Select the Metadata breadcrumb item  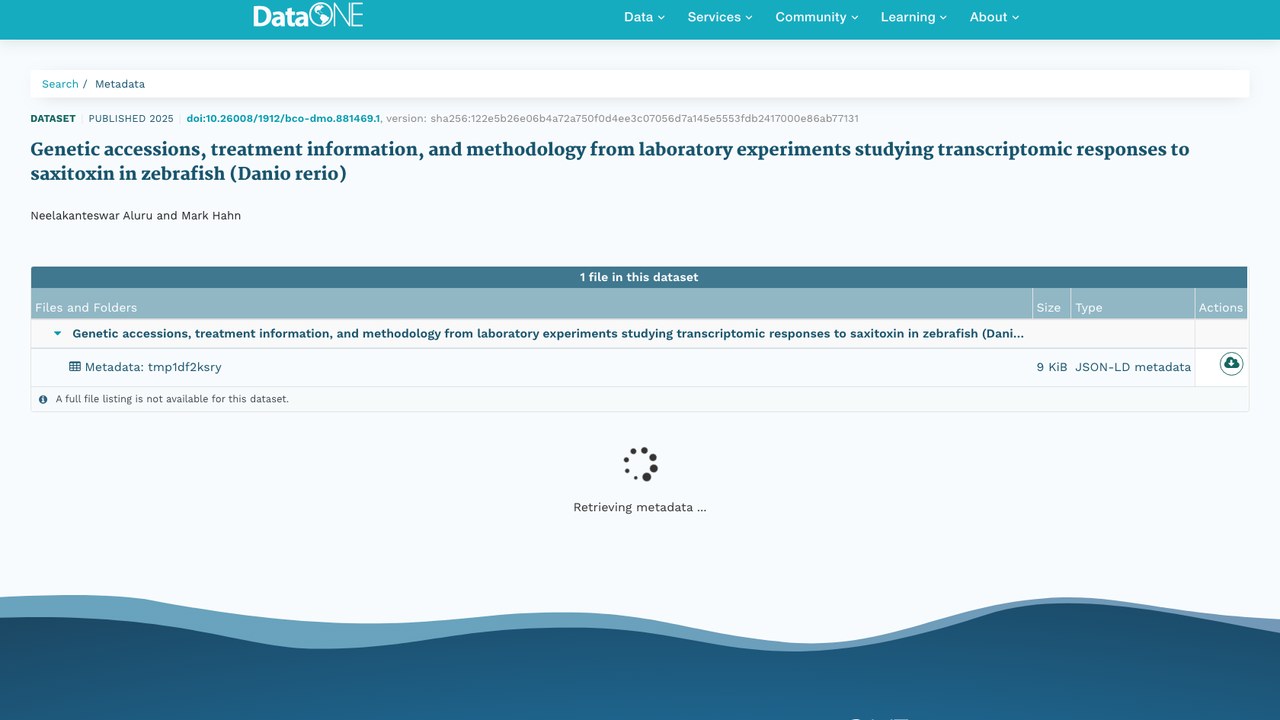click(x=120, y=84)
